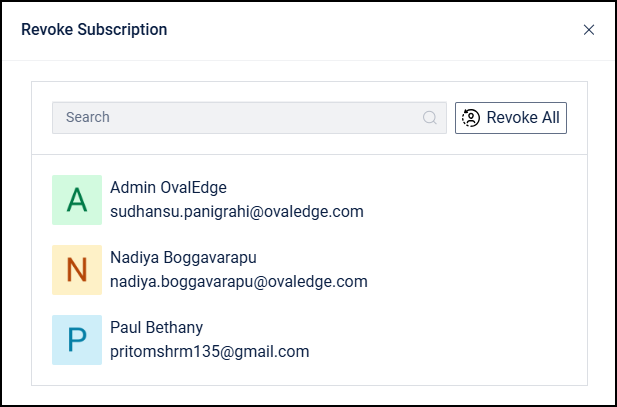Select the Admin OvalEdge user name

(168, 188)
